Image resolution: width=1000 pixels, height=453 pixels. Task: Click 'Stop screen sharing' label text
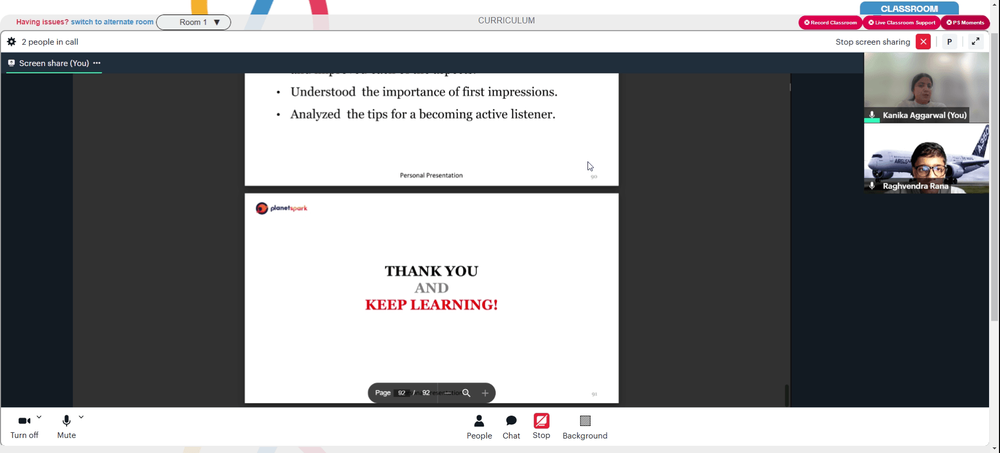click(872, 42)
